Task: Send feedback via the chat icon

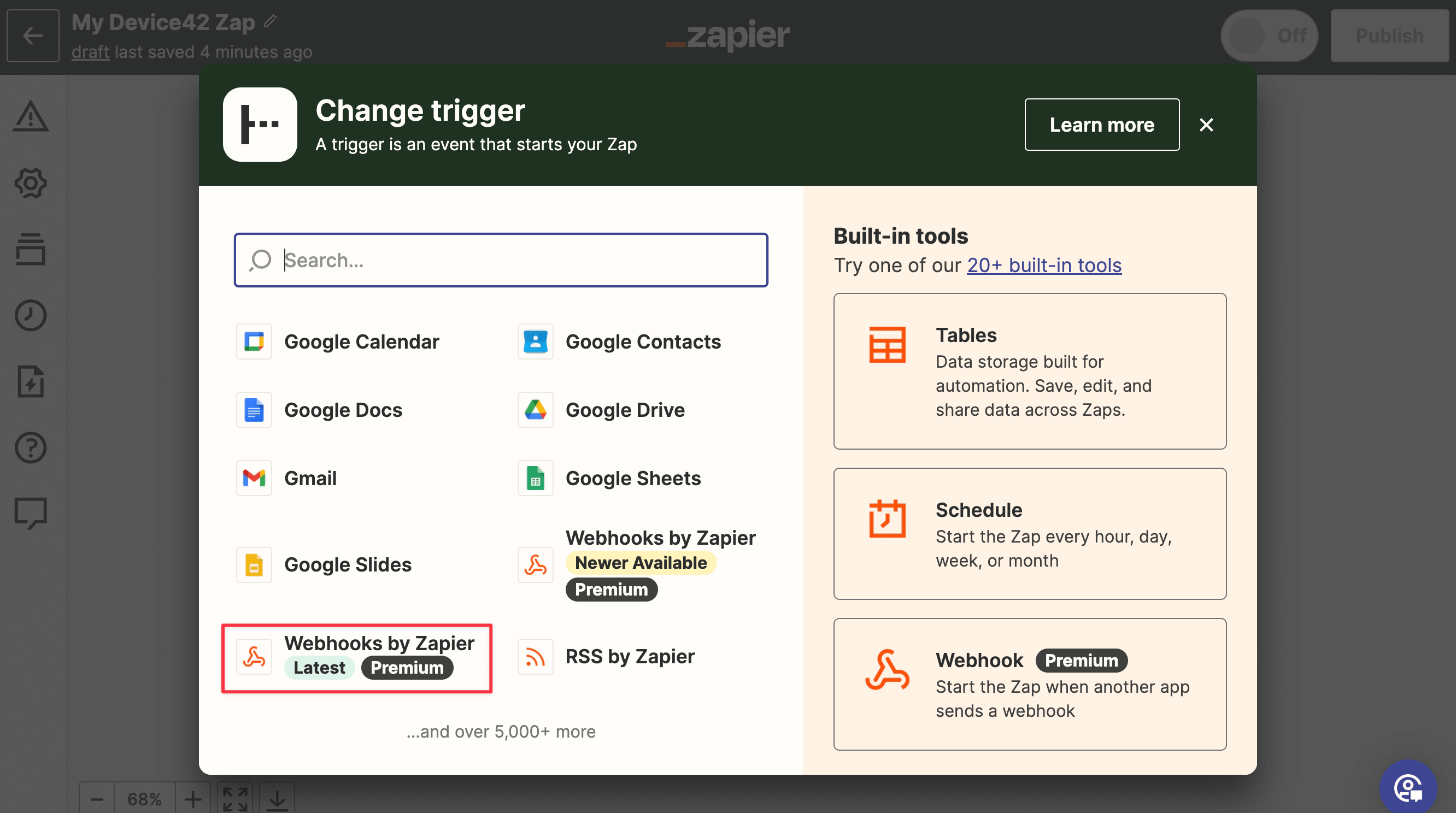Action: coord(31,513)
